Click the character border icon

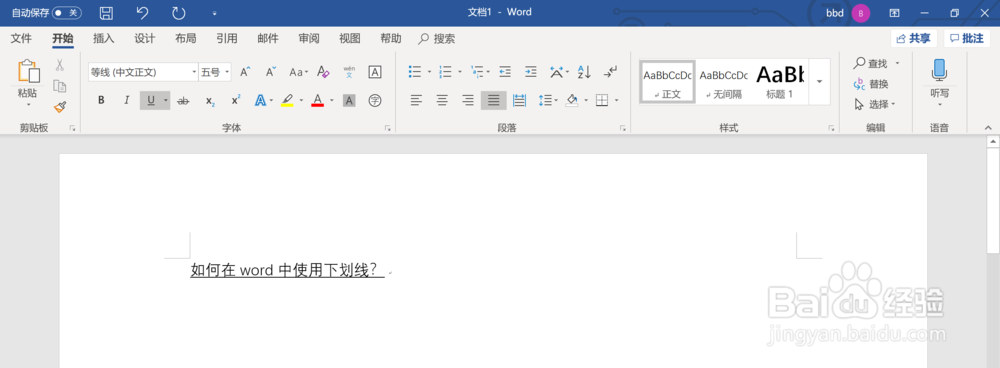(x=375, y=72)
